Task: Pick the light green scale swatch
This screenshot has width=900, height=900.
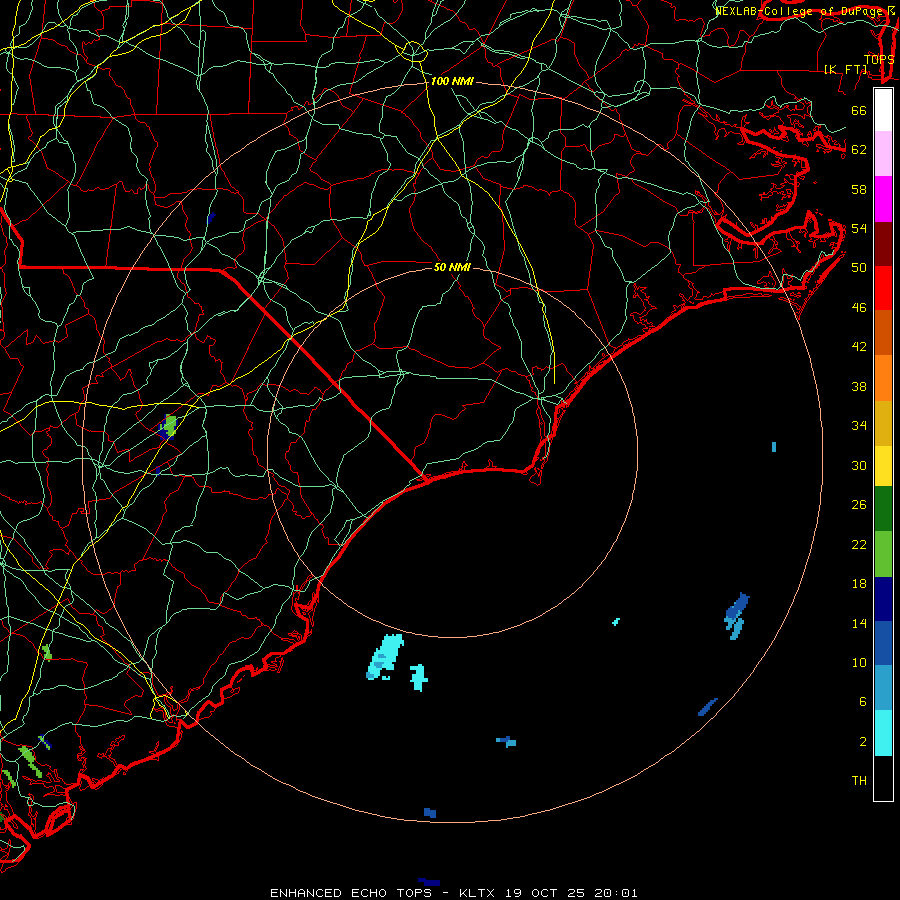Action: click(x=883, y=554)
